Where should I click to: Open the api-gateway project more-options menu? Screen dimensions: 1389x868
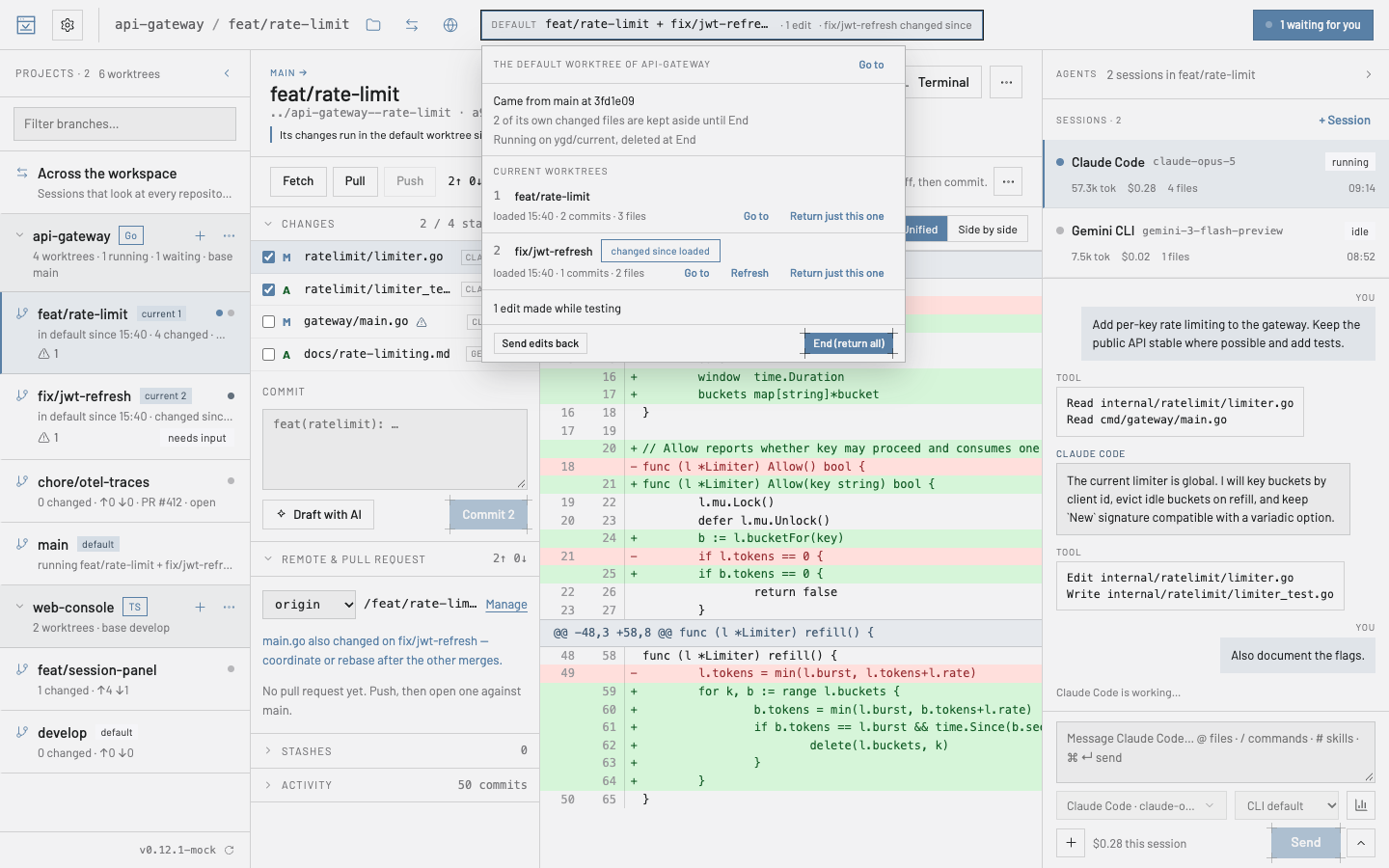(x=229, y=235)
